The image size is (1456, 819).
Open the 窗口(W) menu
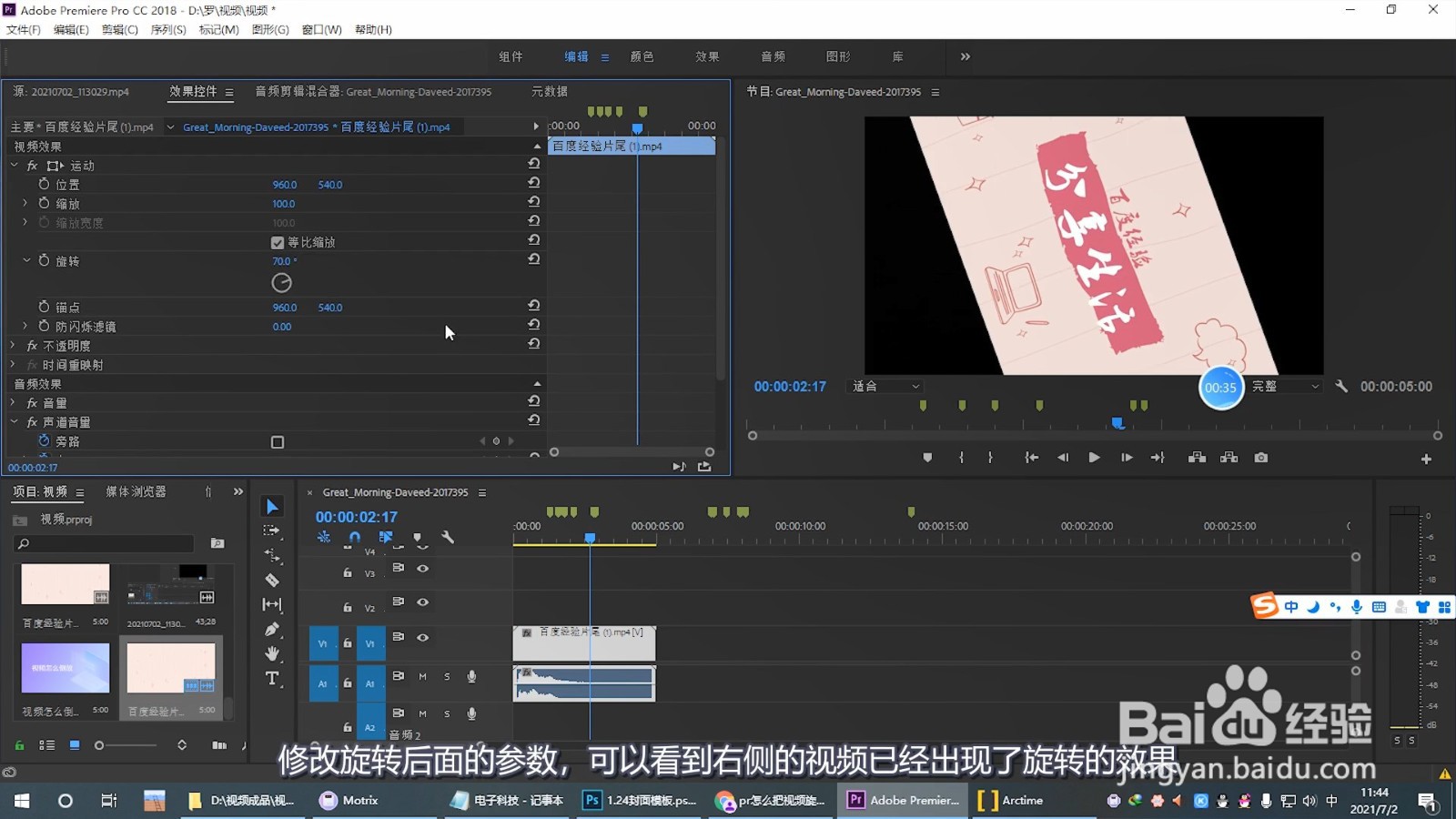click(x=321, y=29)
